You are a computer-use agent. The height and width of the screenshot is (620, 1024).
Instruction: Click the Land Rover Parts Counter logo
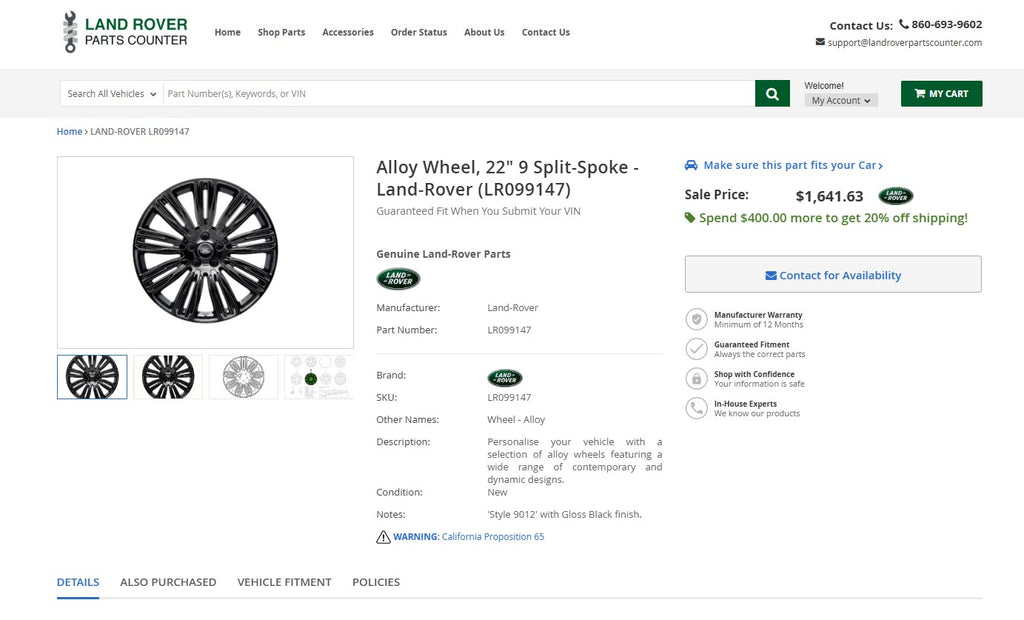click(125, 32)
